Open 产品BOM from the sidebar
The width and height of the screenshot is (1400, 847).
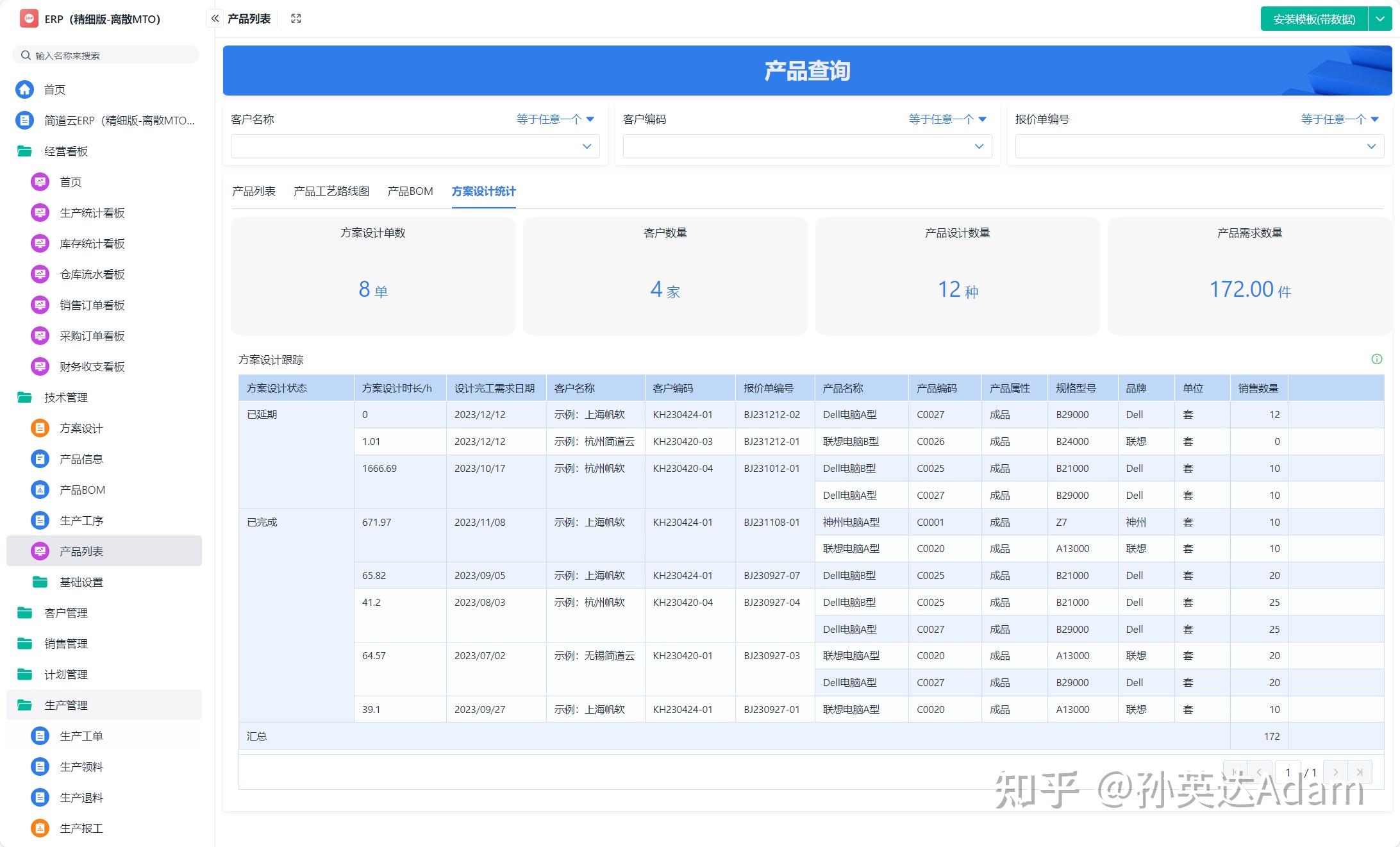coord(81,489)
